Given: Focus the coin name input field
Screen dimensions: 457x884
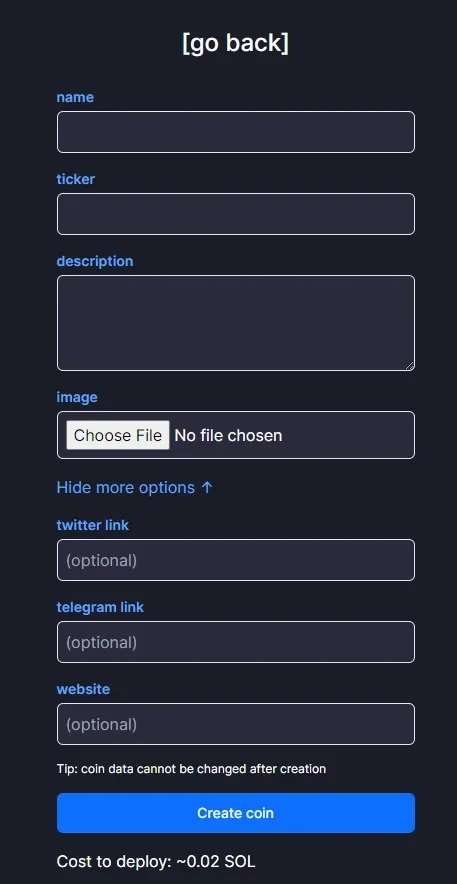Looking at the screenshot, I should [236, 132].
